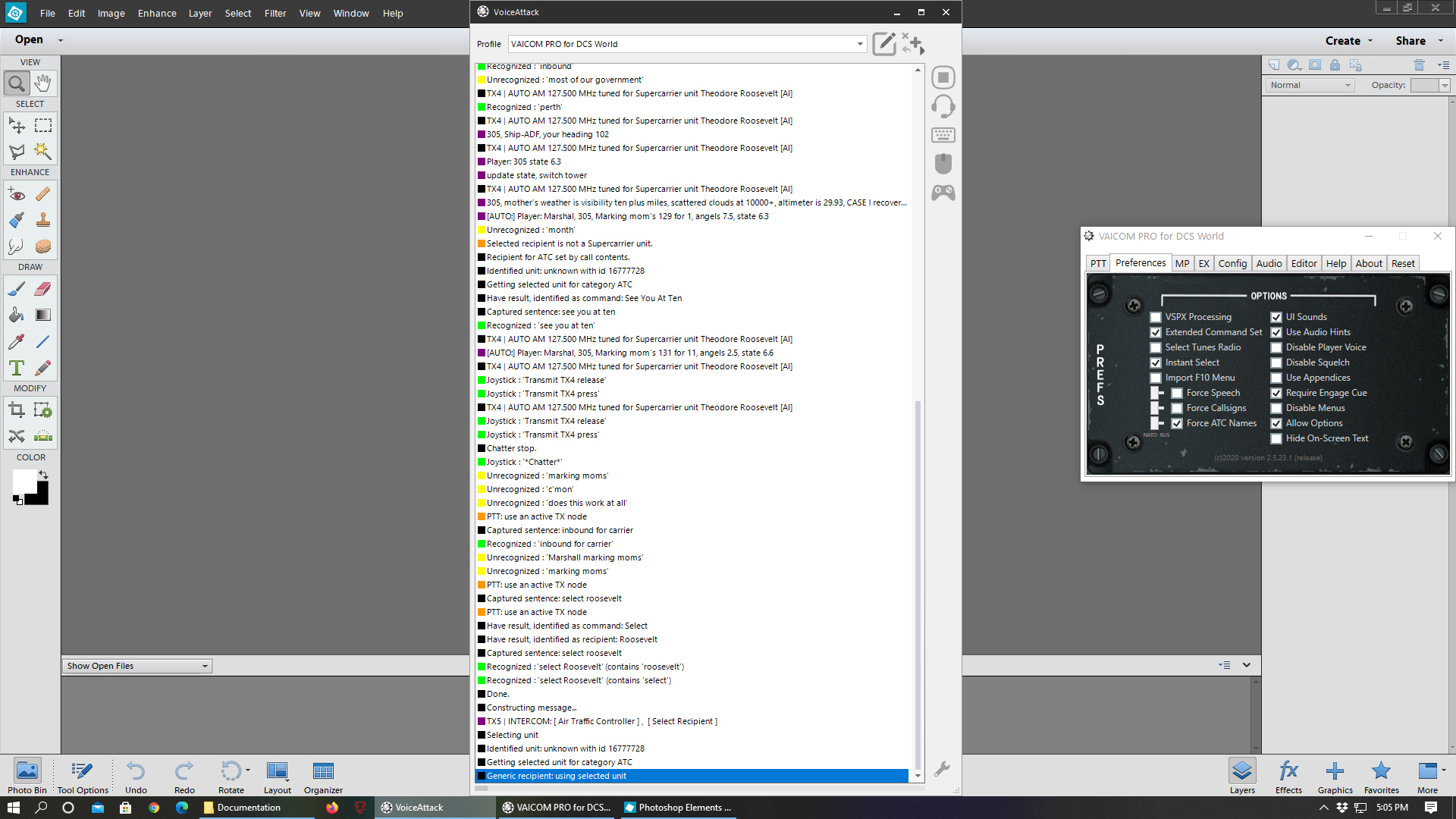This screenshot has width=1456, height=819.
Task: Expand the Rotate options arrow
Action: pos(248,770)
